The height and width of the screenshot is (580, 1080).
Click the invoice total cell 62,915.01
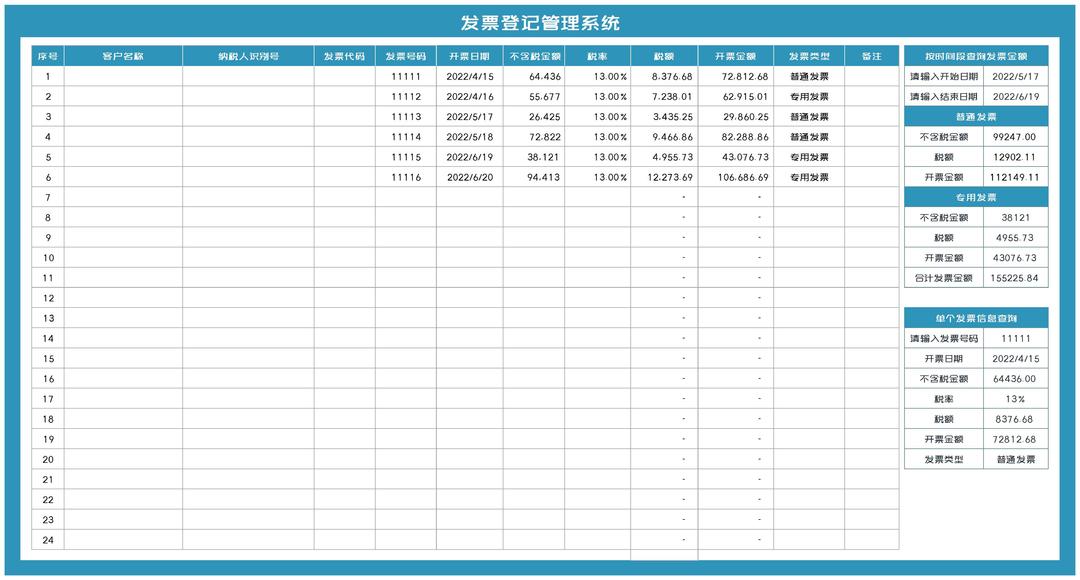tap(736, 96)
